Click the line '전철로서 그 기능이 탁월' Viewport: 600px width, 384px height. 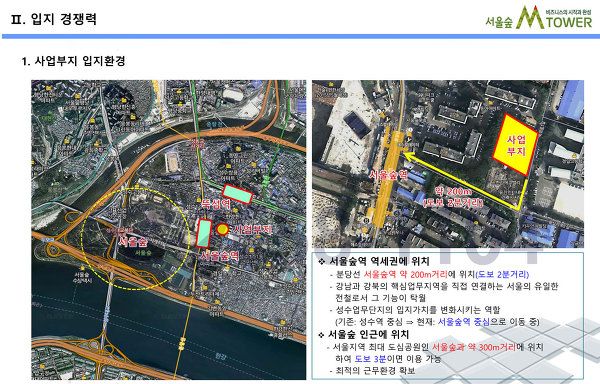coord(380,298)
